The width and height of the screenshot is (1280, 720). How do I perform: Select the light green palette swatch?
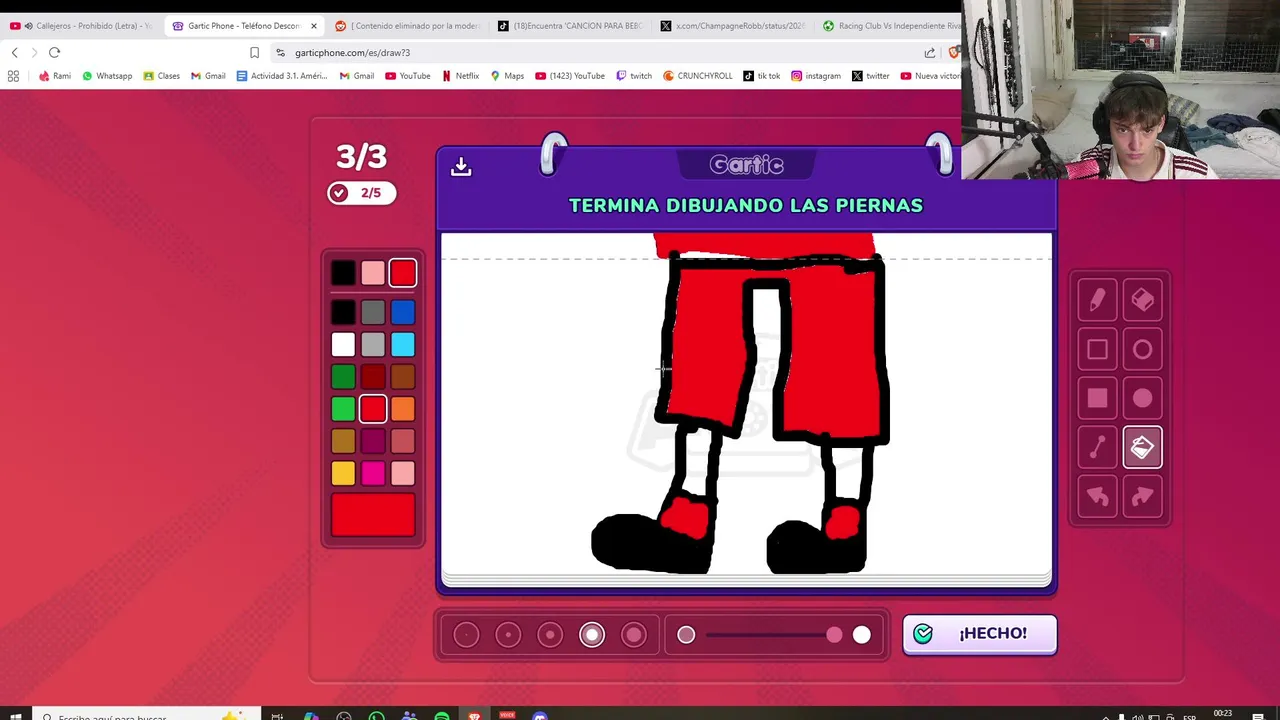[x=343, y=409]
